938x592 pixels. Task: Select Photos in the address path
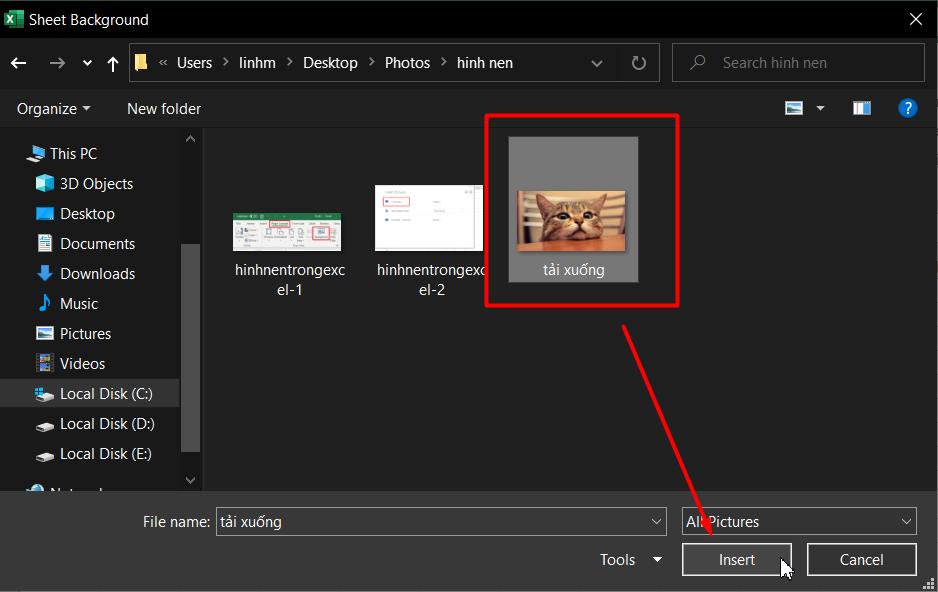pyautogui.click(x=407, y=63)
